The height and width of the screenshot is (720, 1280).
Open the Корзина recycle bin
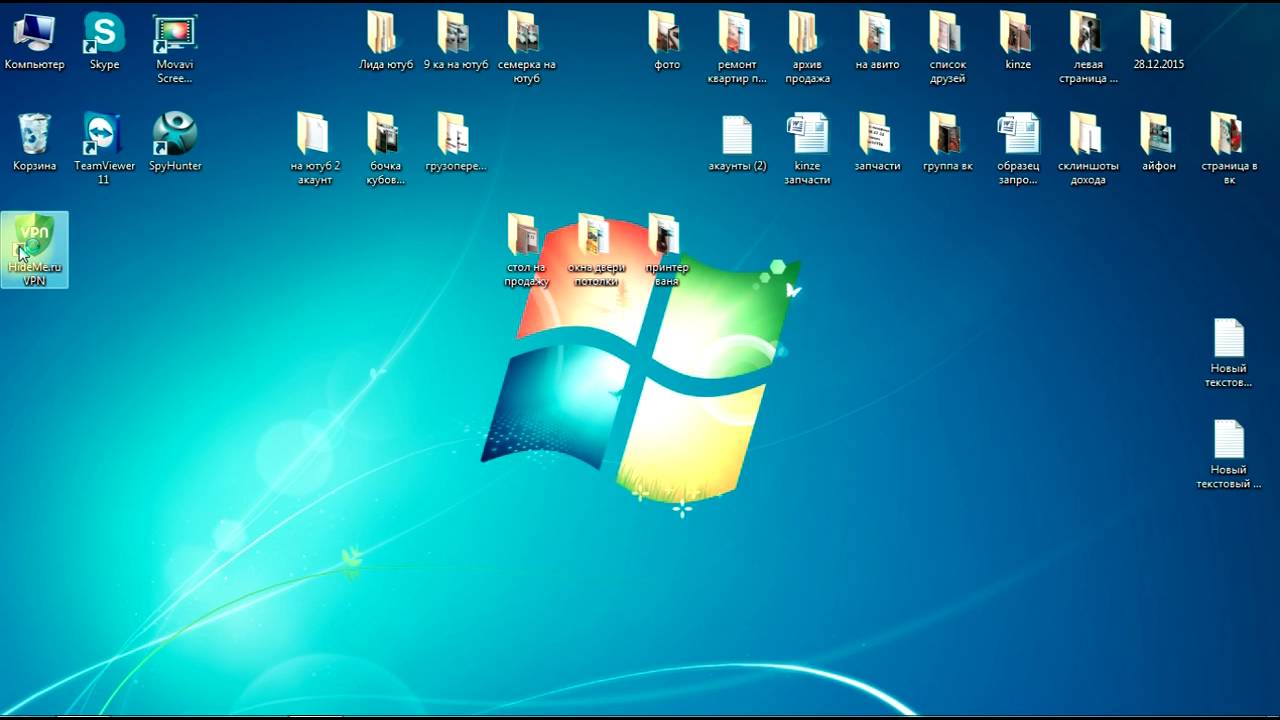tap(34, 142)
